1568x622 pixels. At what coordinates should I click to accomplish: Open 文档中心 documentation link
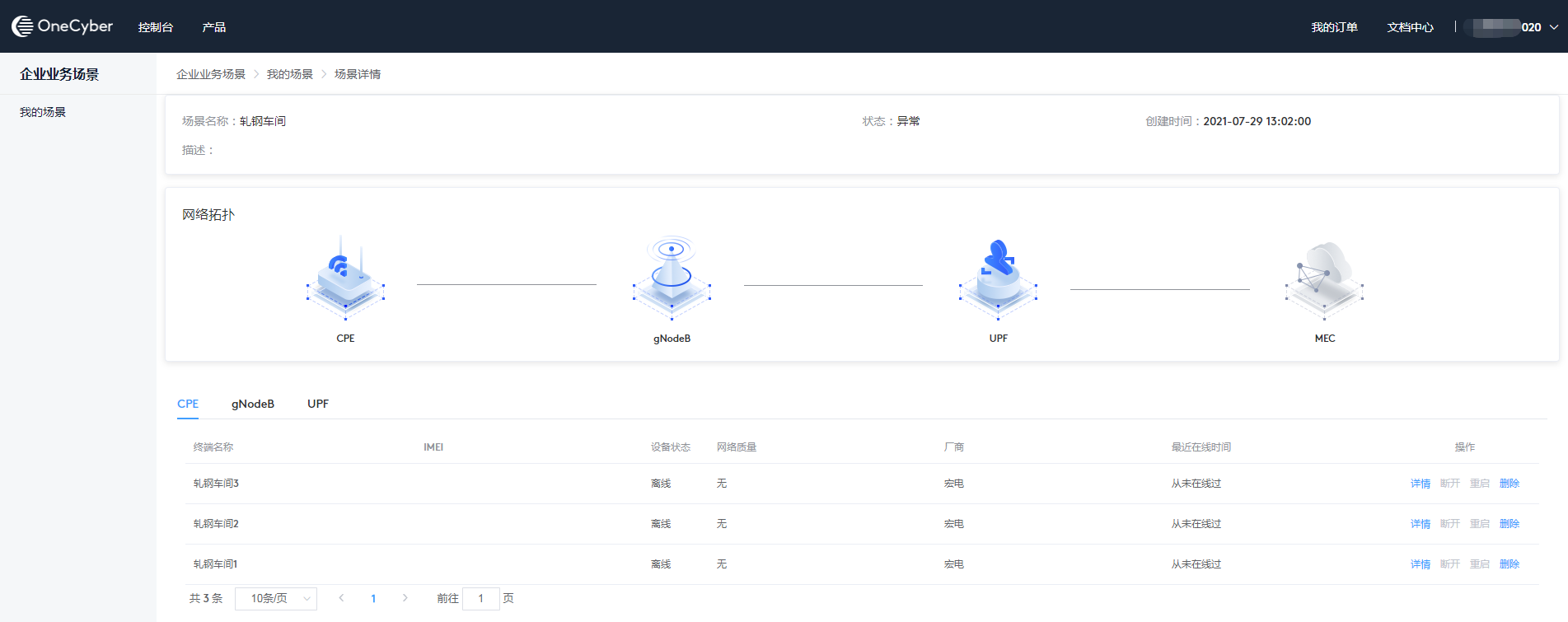click(1410, 27)
